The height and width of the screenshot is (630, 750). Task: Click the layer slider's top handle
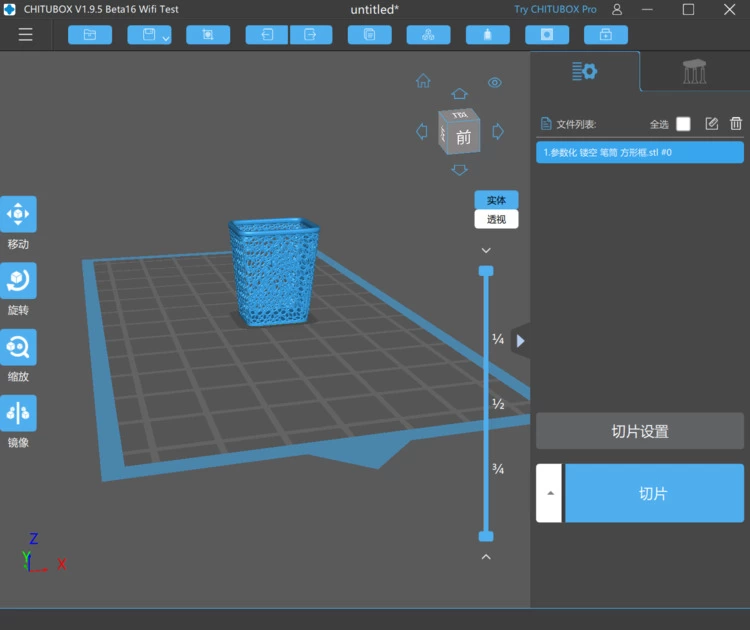[x=486, y=271]
